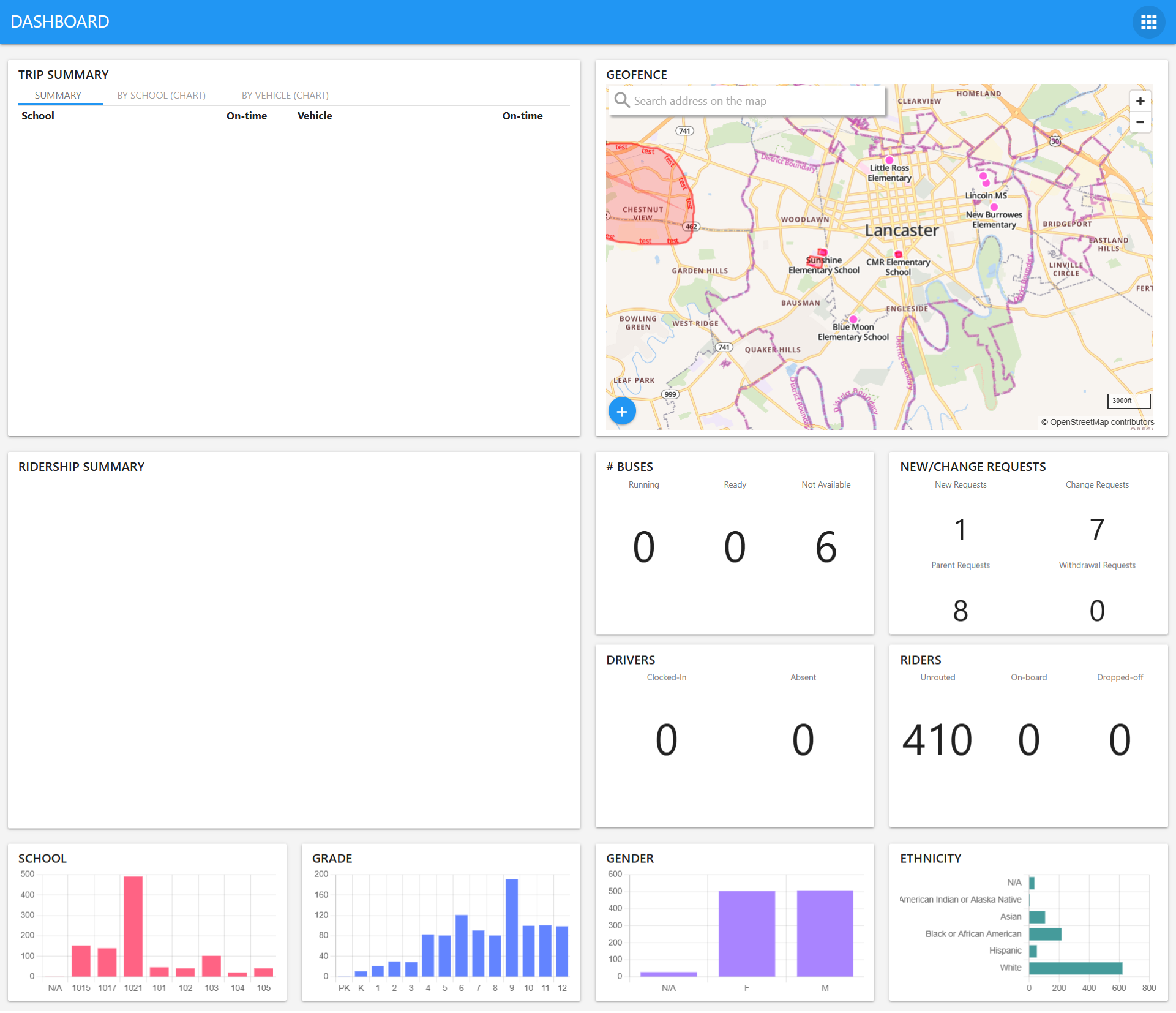The height and width of the screenshot is (1013, 1176).
Task: Open the apps grid menu icon
Action: tap(1148, 22)
